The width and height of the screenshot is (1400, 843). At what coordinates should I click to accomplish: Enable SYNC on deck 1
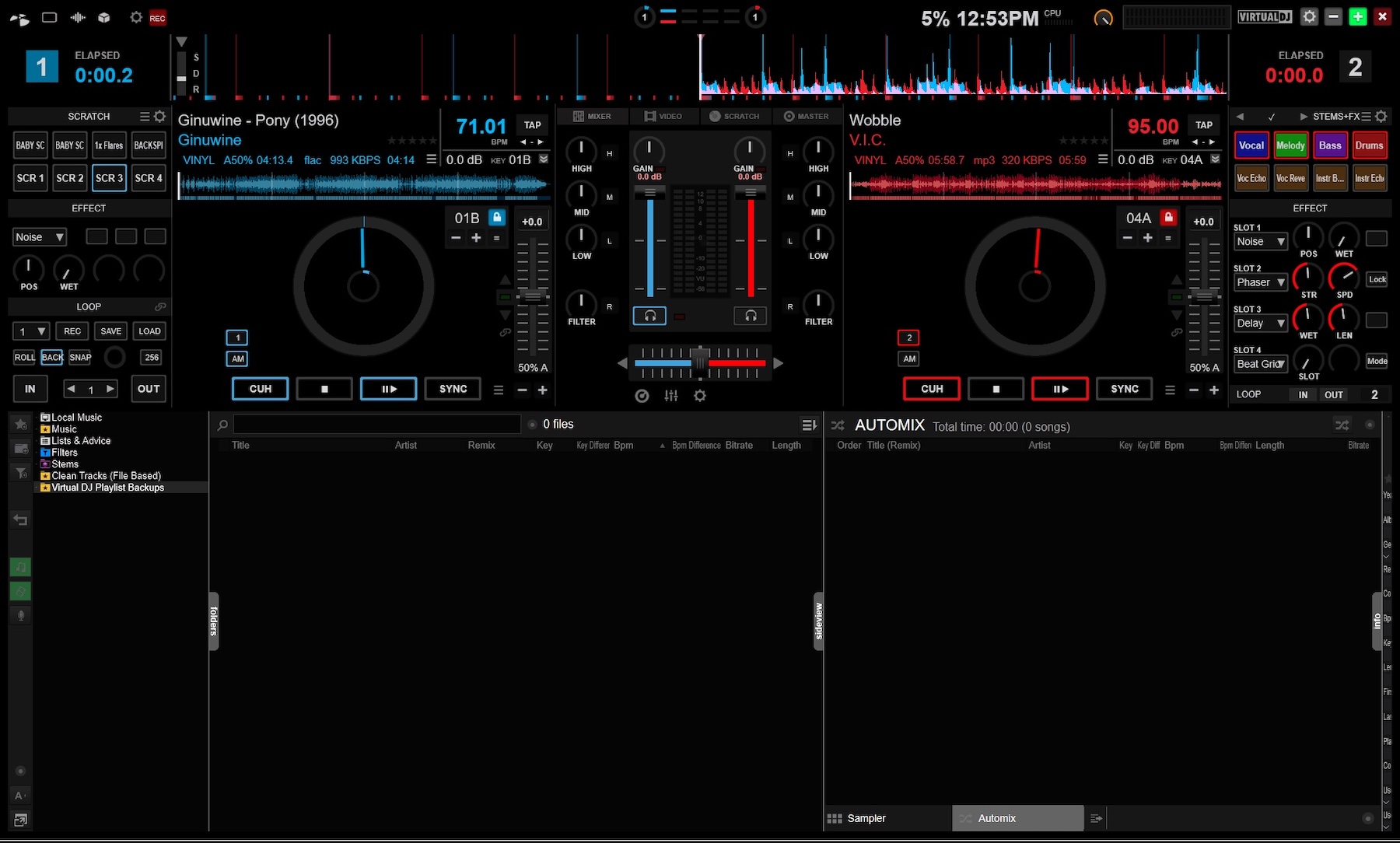click(452, 389)
